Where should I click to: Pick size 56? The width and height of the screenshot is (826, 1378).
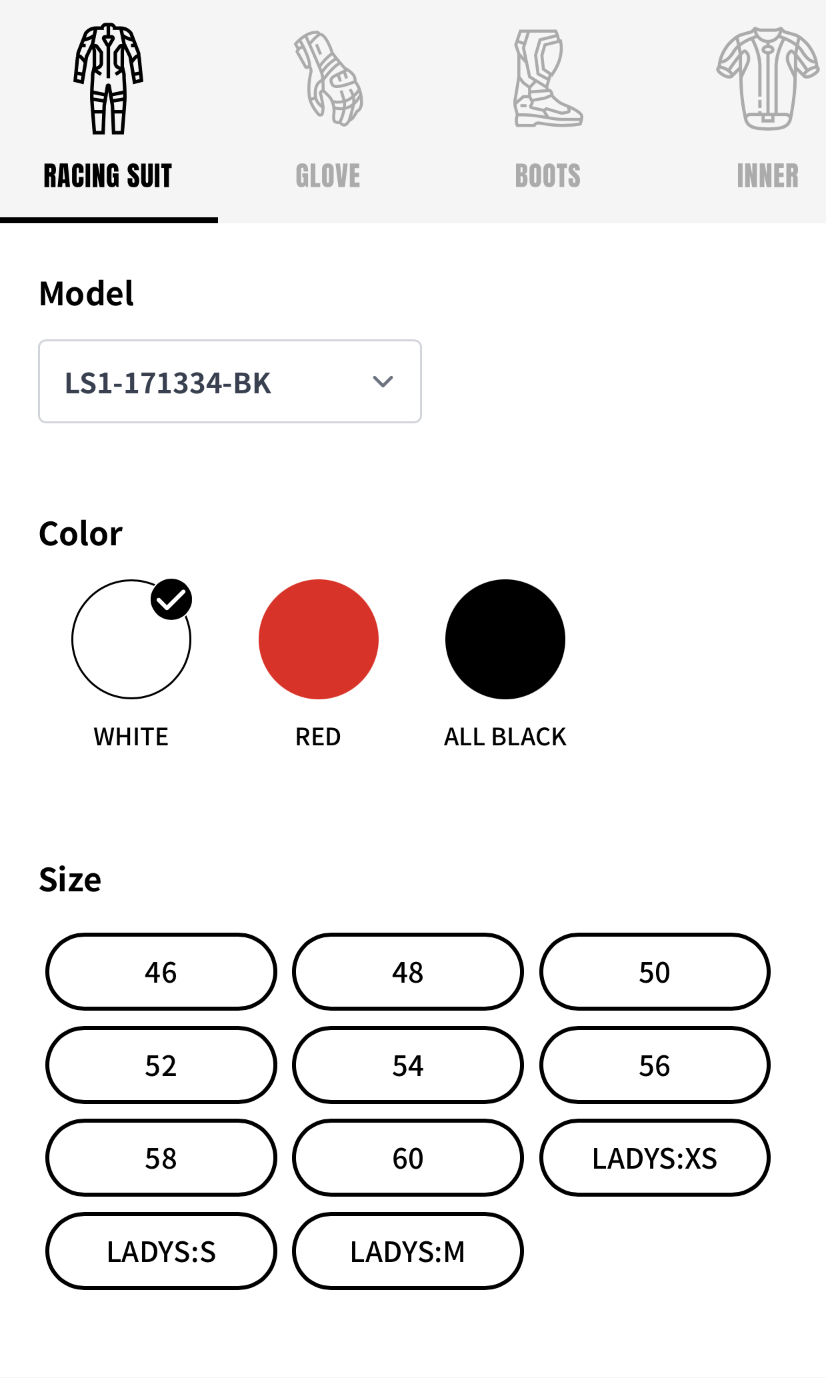coord(655,1065)
